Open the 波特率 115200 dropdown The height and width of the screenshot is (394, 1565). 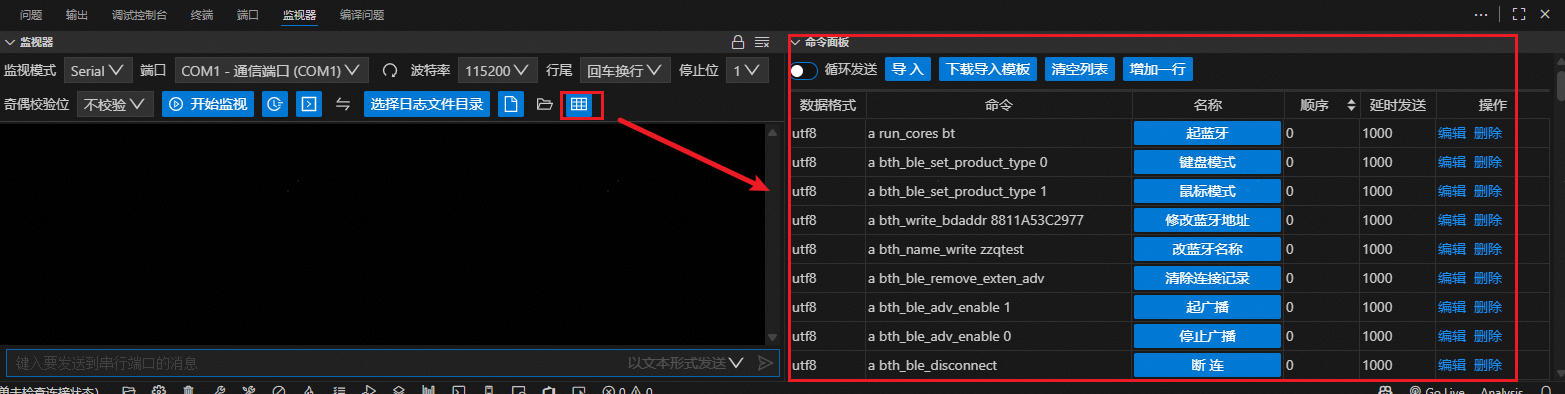click(x=499, y=71)
